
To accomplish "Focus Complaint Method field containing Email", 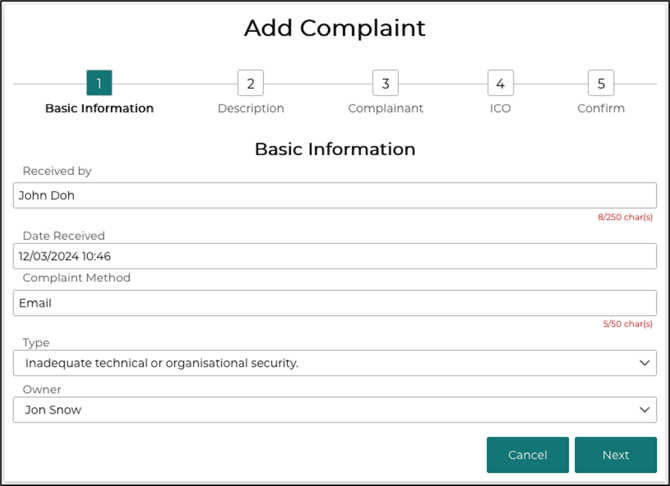I will pos(335,303).
